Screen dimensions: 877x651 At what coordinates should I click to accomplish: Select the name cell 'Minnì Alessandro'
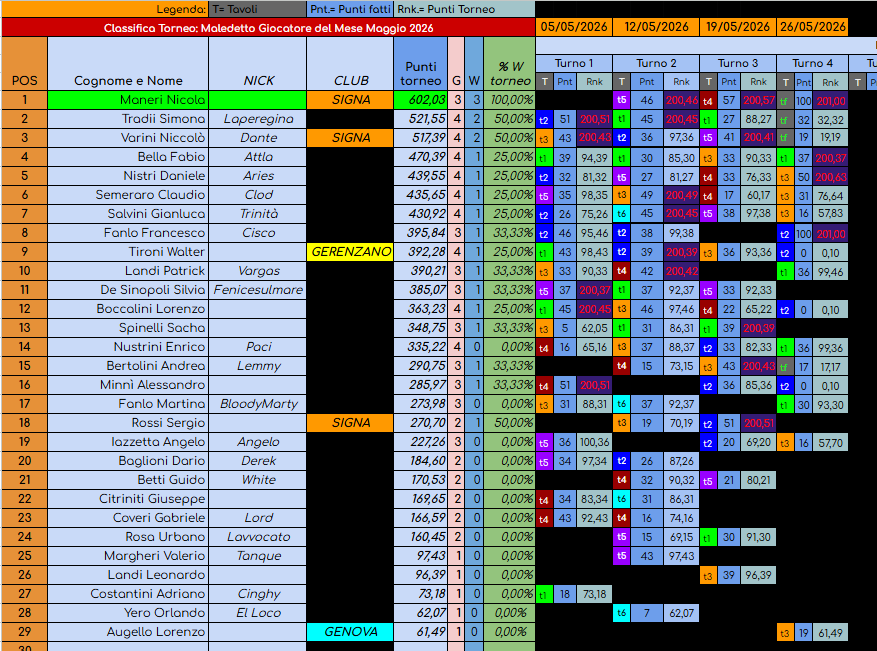[x=128, y=385]
